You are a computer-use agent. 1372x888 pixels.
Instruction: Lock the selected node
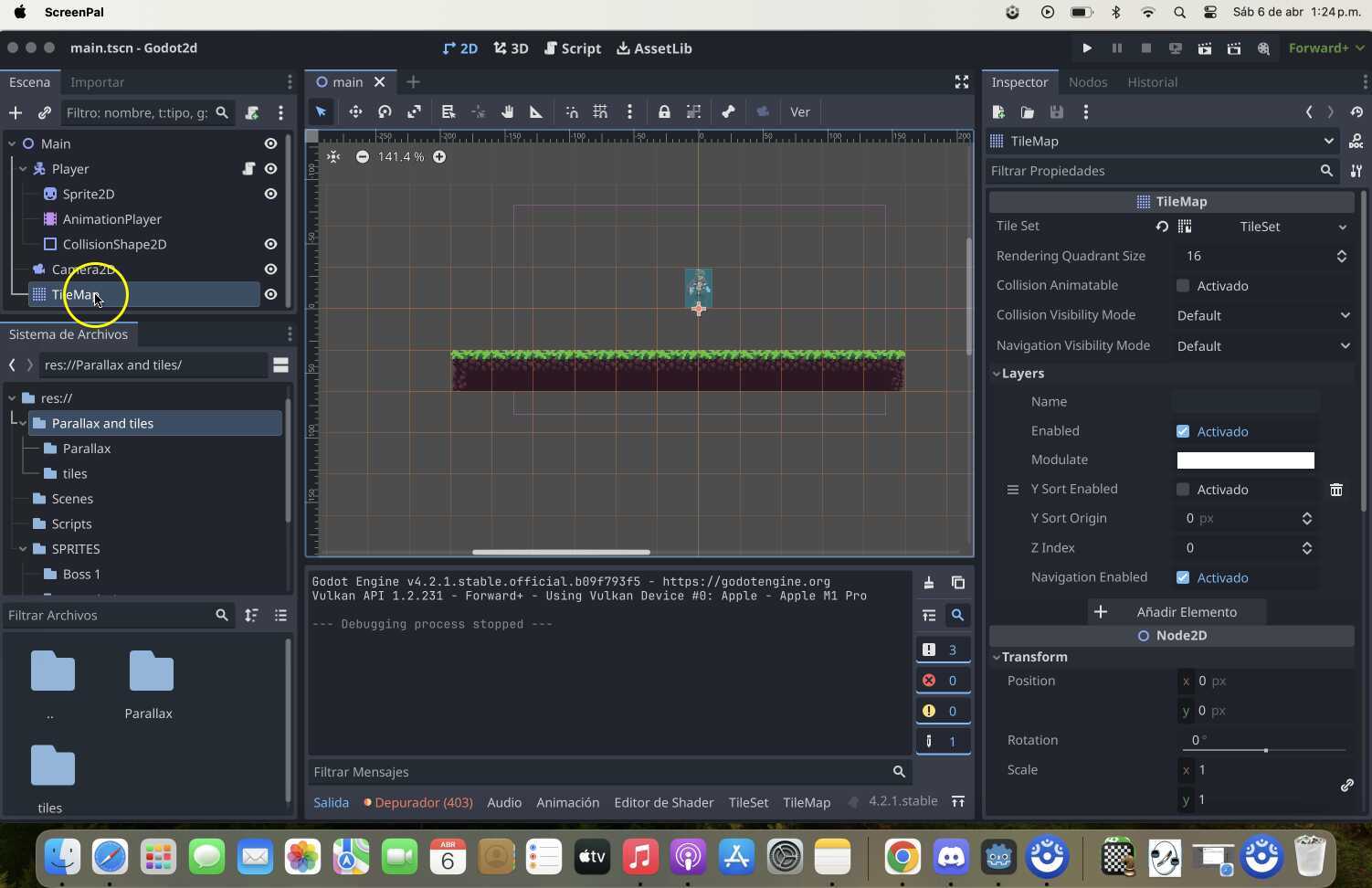(x=664, y=111)
